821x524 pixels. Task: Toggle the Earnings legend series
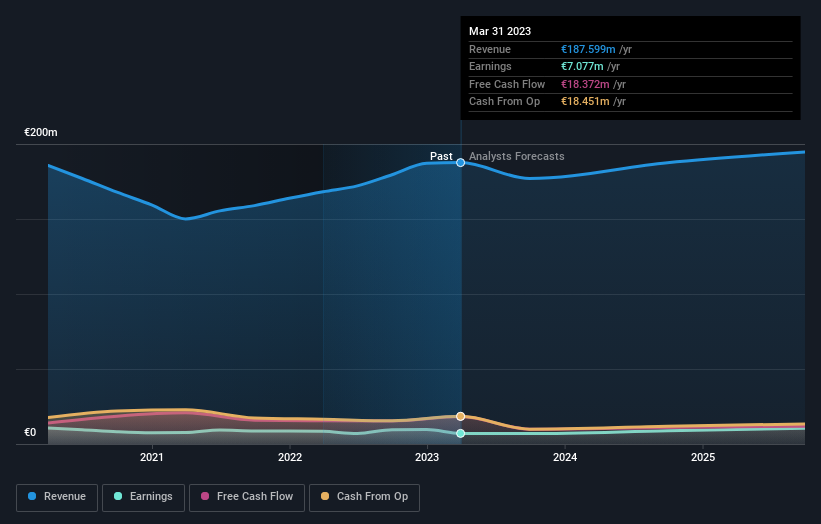click(x=143, y=497)
